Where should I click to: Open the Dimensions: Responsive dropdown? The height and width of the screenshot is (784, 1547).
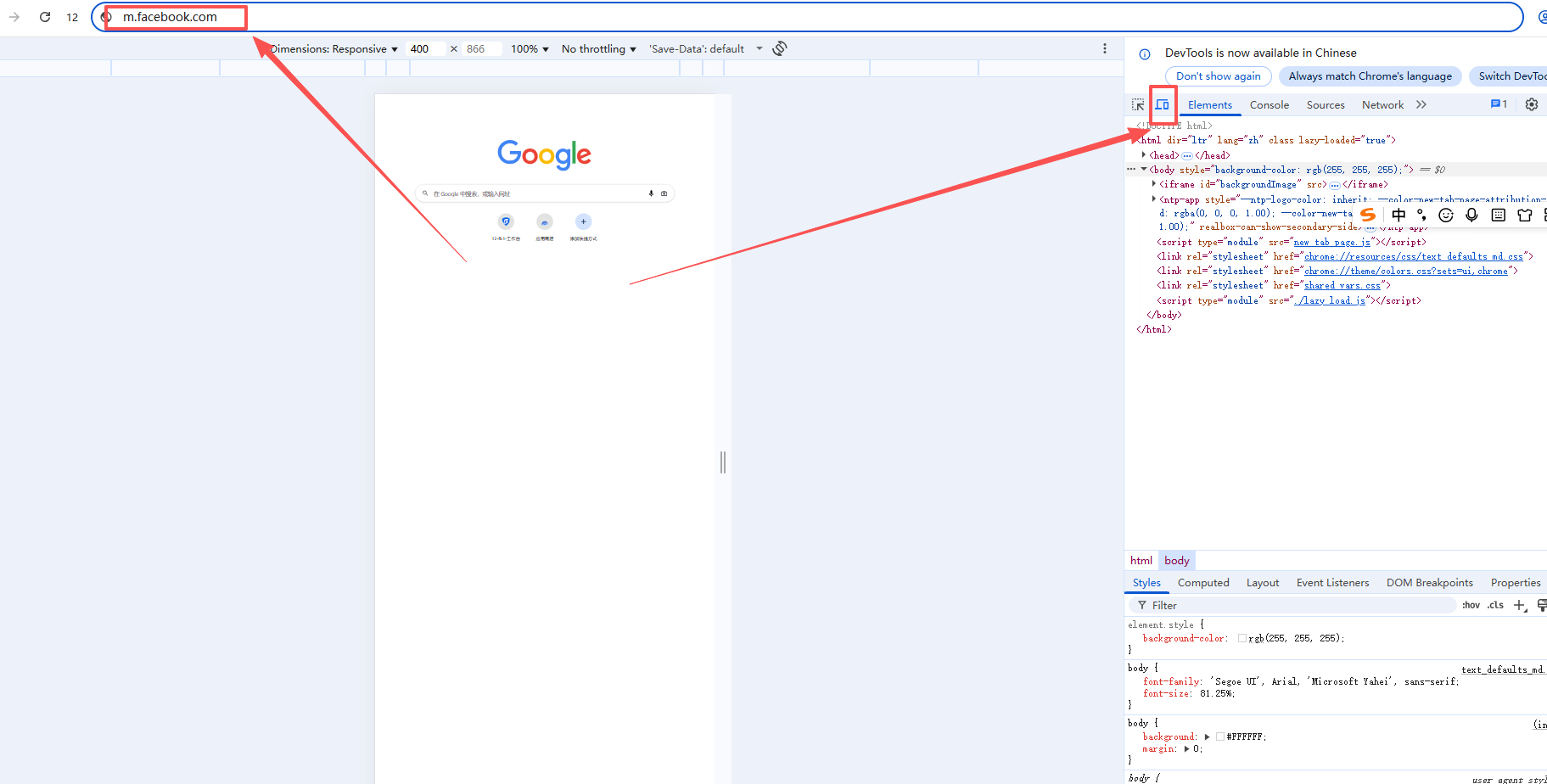click(x=334, y=49)
